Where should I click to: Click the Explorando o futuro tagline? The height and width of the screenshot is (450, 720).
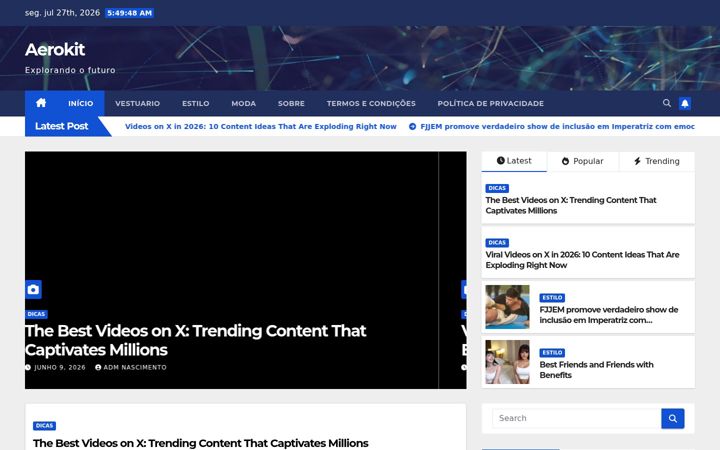(70, 70)
